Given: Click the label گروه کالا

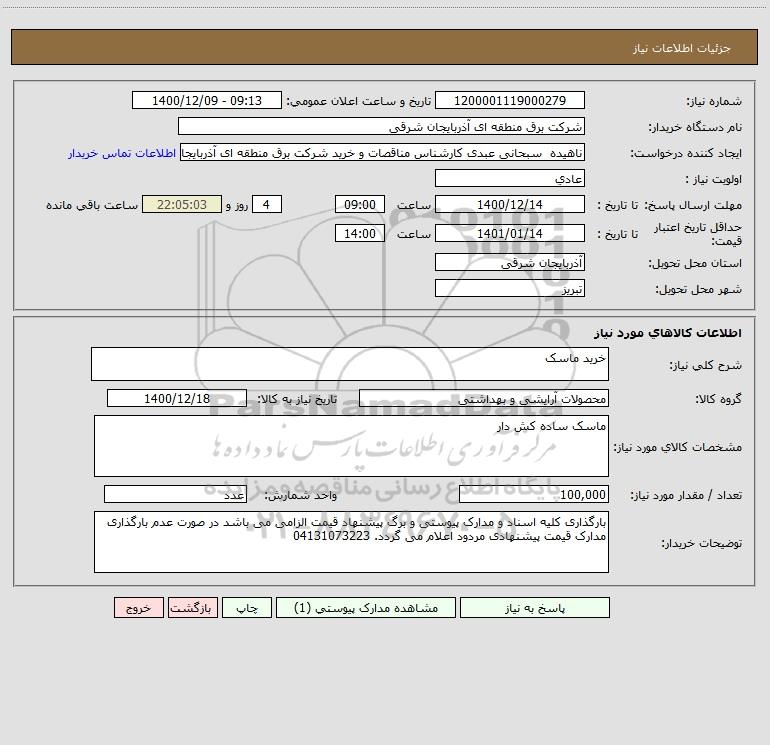Looking at the screenshot, I should pos(718,400).
